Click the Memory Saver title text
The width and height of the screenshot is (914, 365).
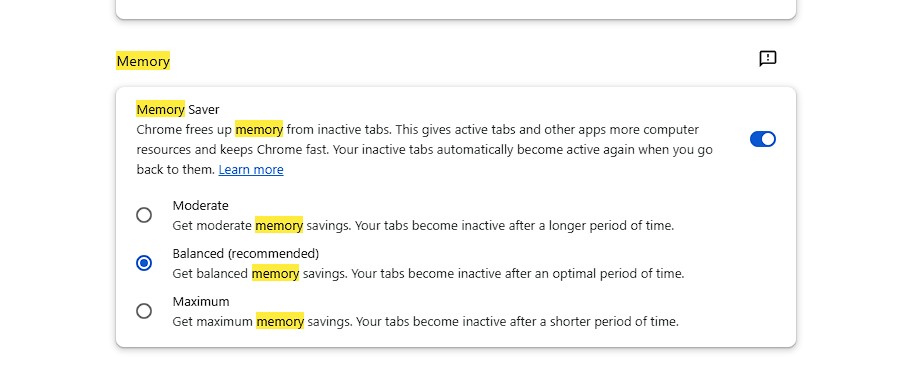coord(178,109)
